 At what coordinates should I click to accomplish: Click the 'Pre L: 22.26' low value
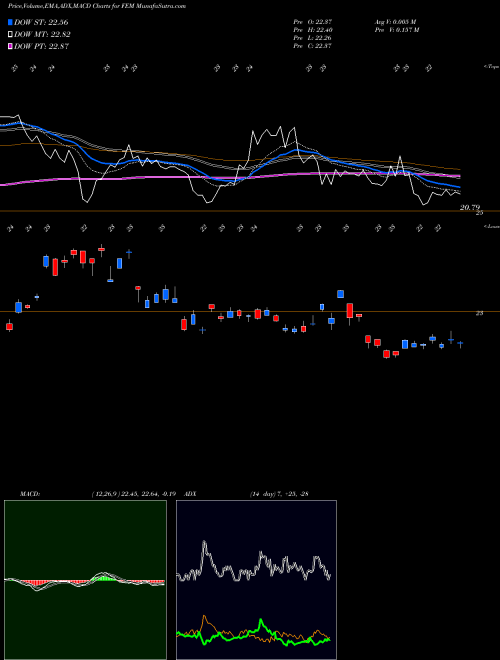[x=312, y=38]
